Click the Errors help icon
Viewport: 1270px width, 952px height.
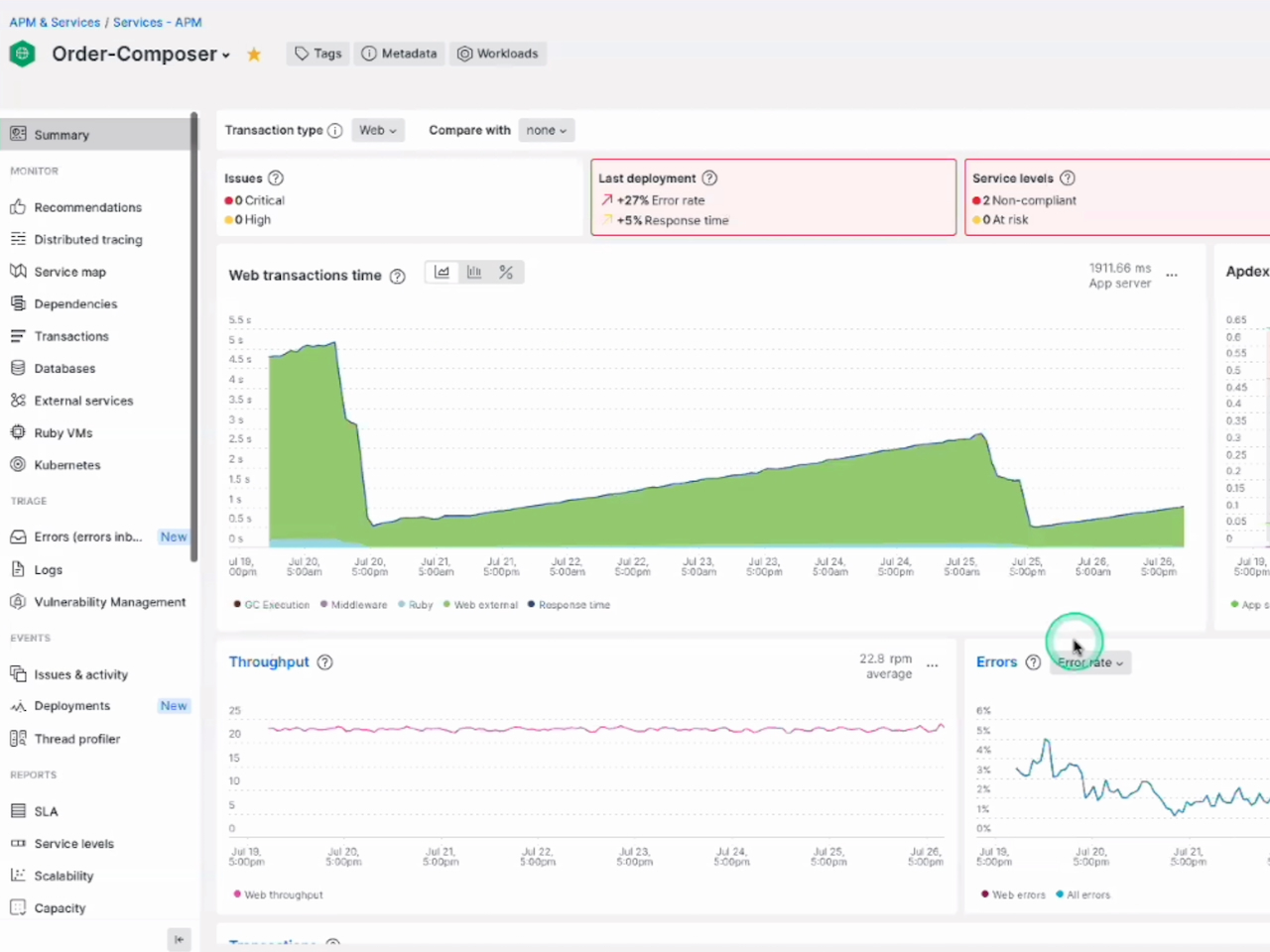(1033, 662)
